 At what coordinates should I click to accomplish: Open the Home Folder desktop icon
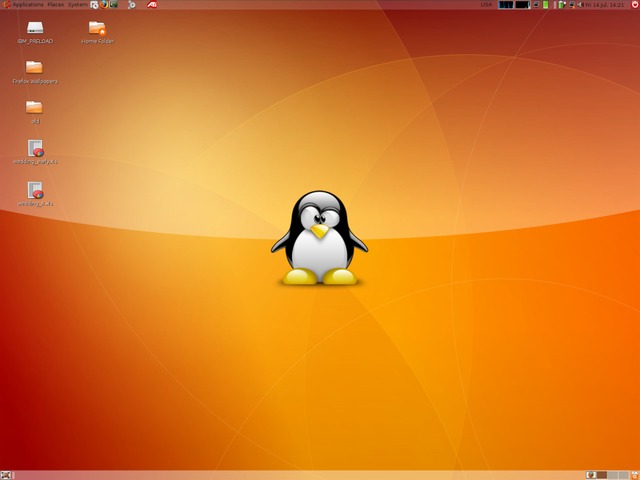click(x=97, y=28)
